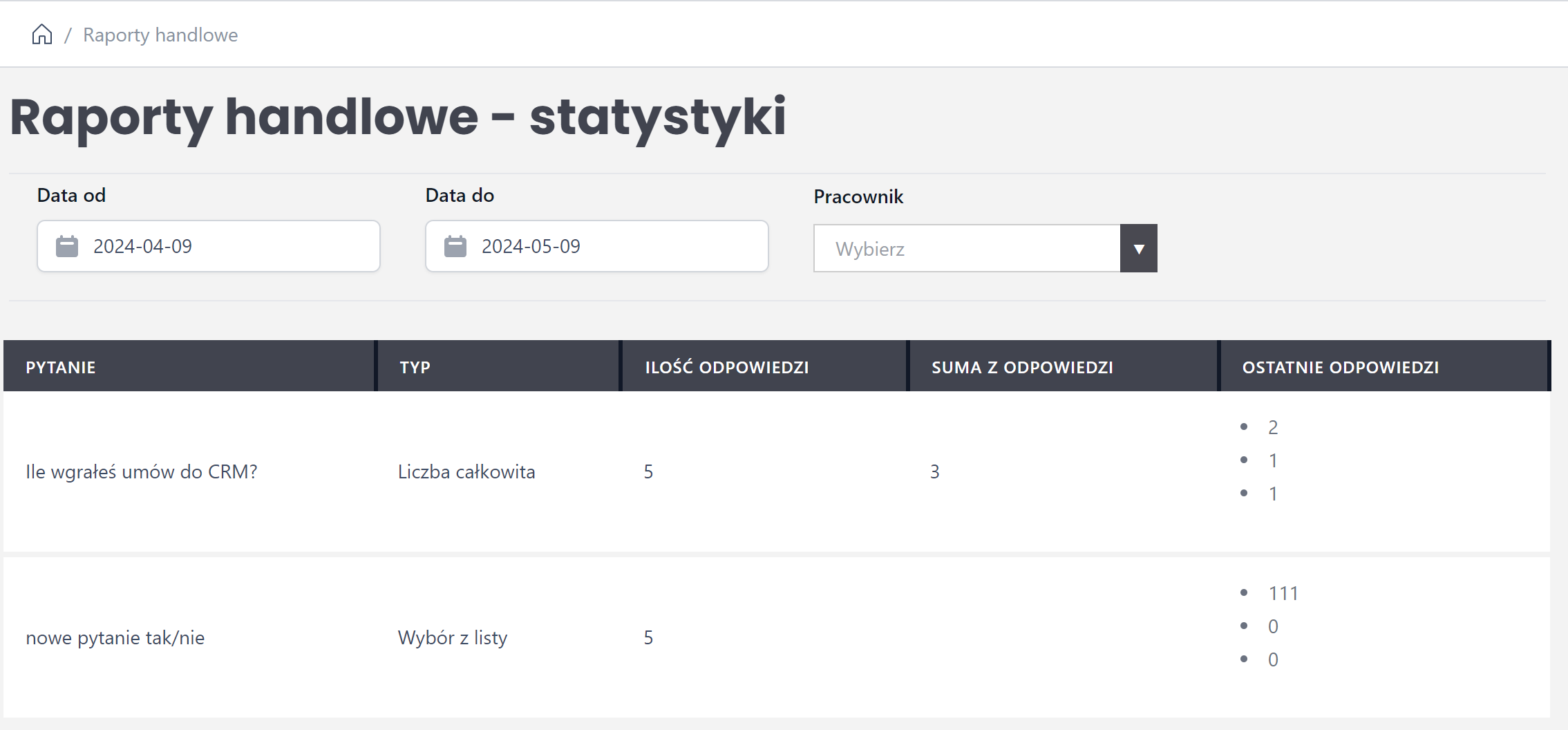Click the 'Liczba całkowita' type cell
The width and height of the screenshot is (1568, 730).
pyautogui.click(x=466, y=471)
